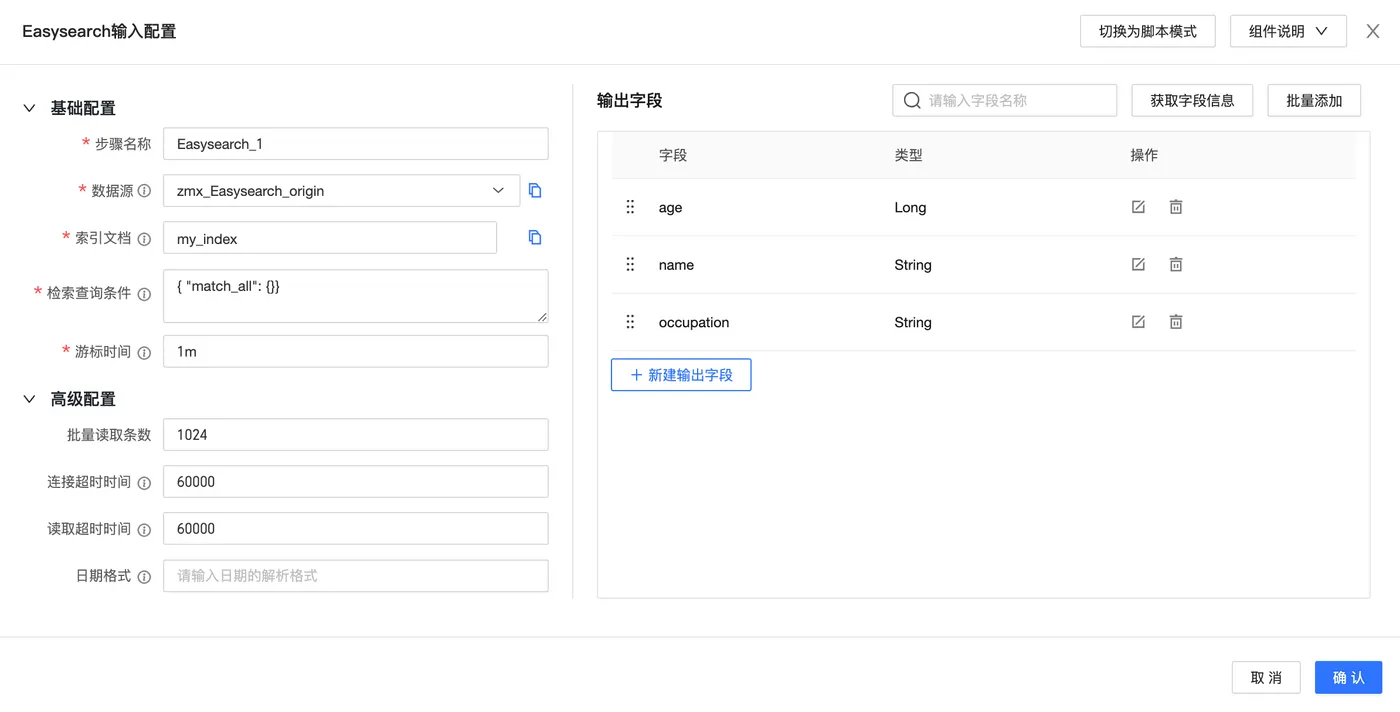Open the 组件说明 dropdown menu
This screenshot has height=712, width=1400.
1288,31
